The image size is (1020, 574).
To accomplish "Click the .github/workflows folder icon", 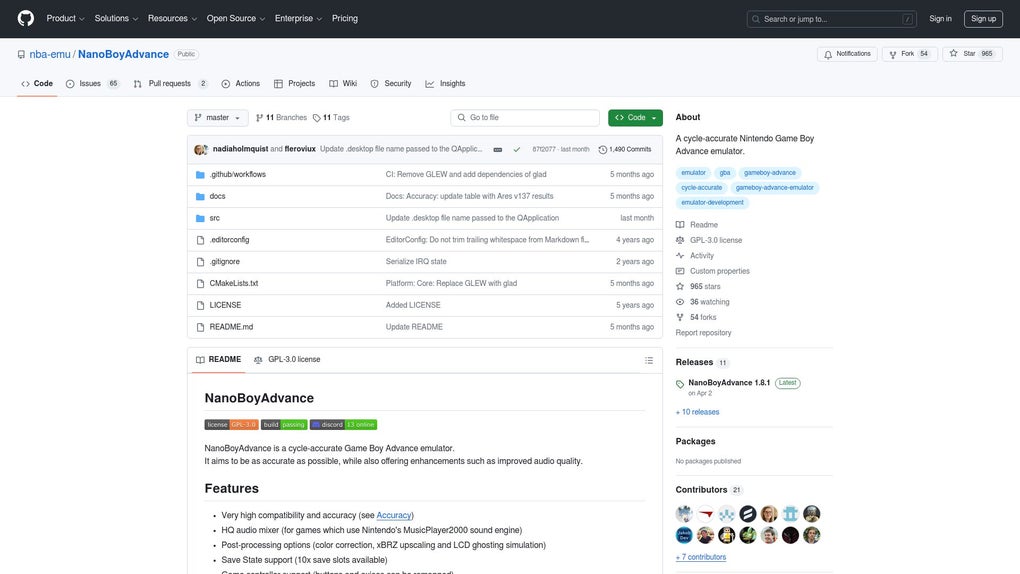I will click(x=200, y=174).
